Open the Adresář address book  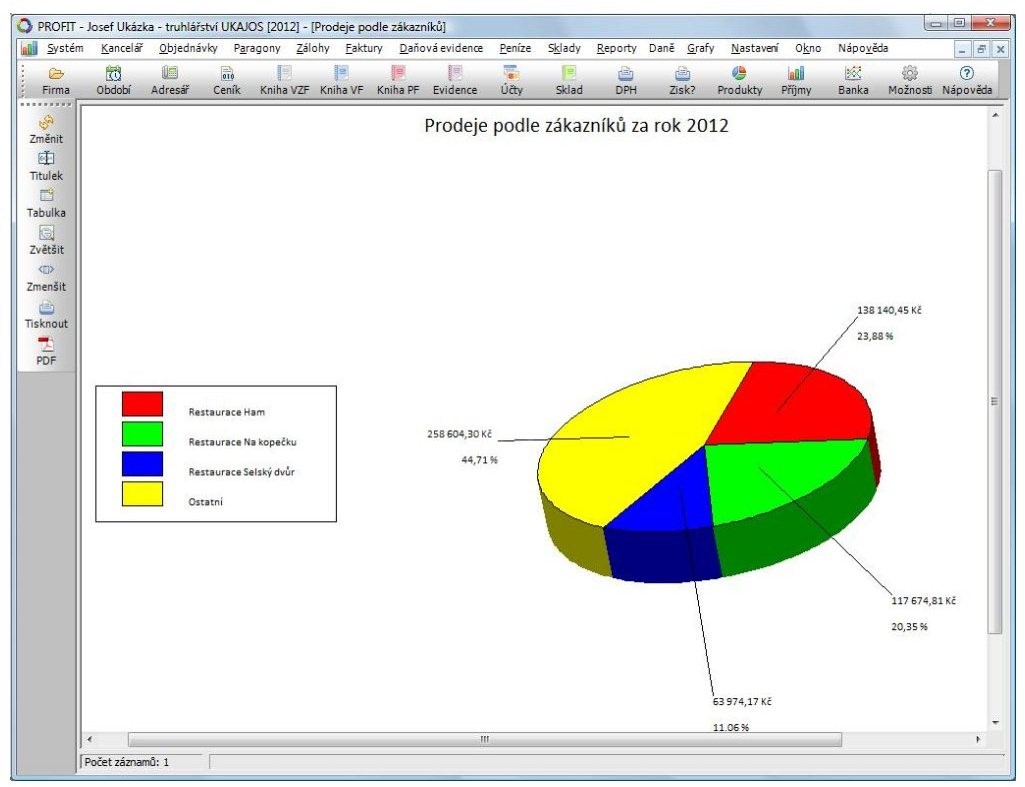coord(170,80)
